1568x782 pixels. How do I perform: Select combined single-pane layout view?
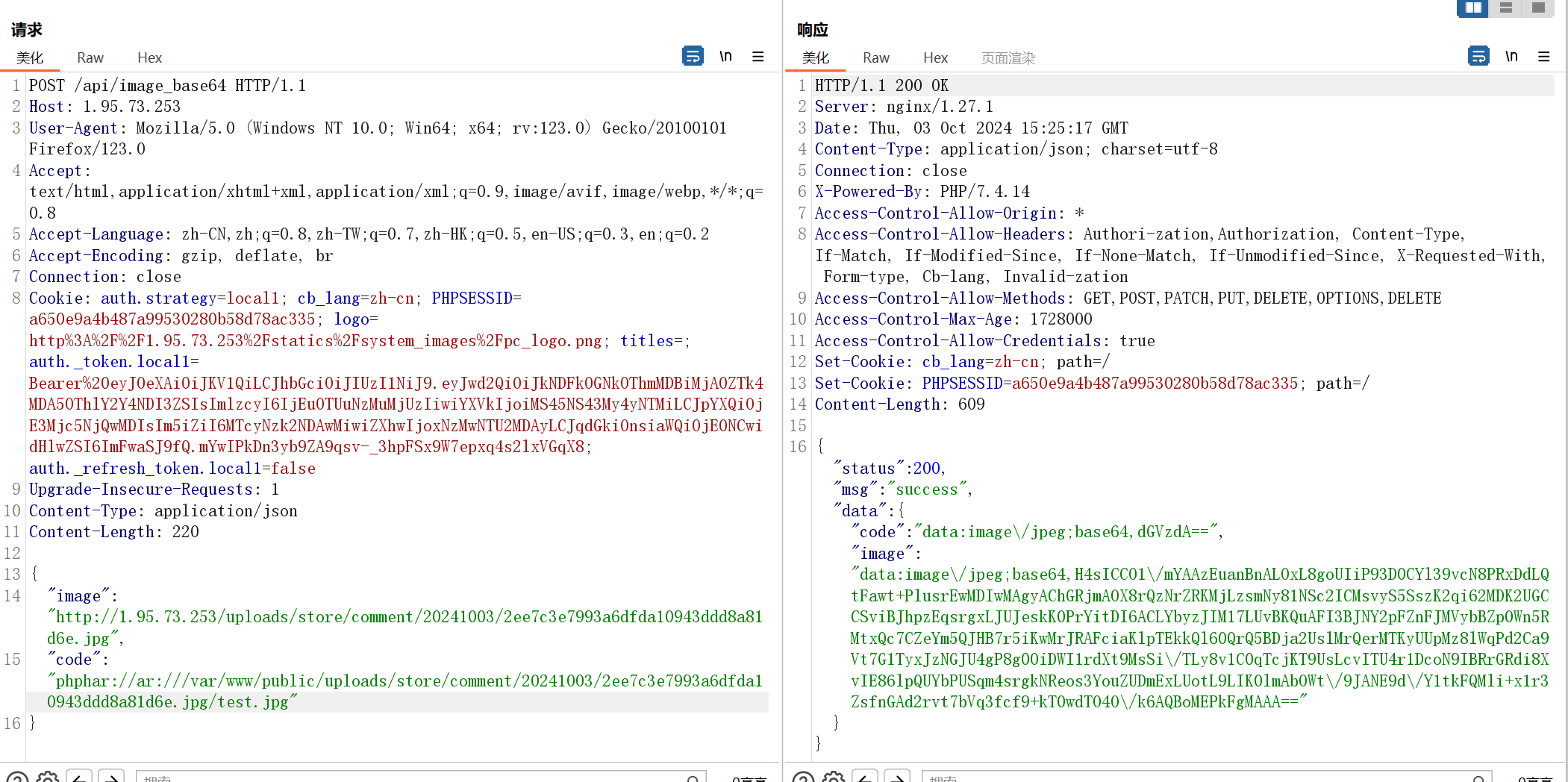(x=1537, y=7)
